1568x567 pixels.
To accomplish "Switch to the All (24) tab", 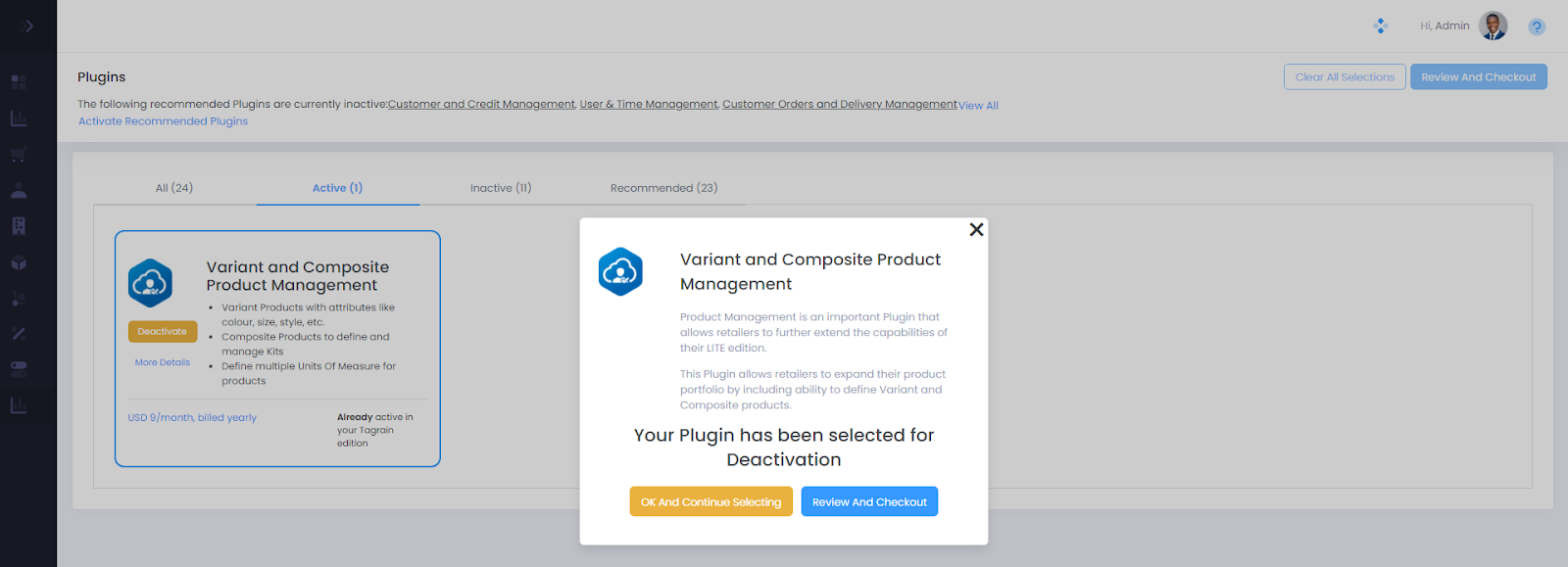I will (172, 187).
